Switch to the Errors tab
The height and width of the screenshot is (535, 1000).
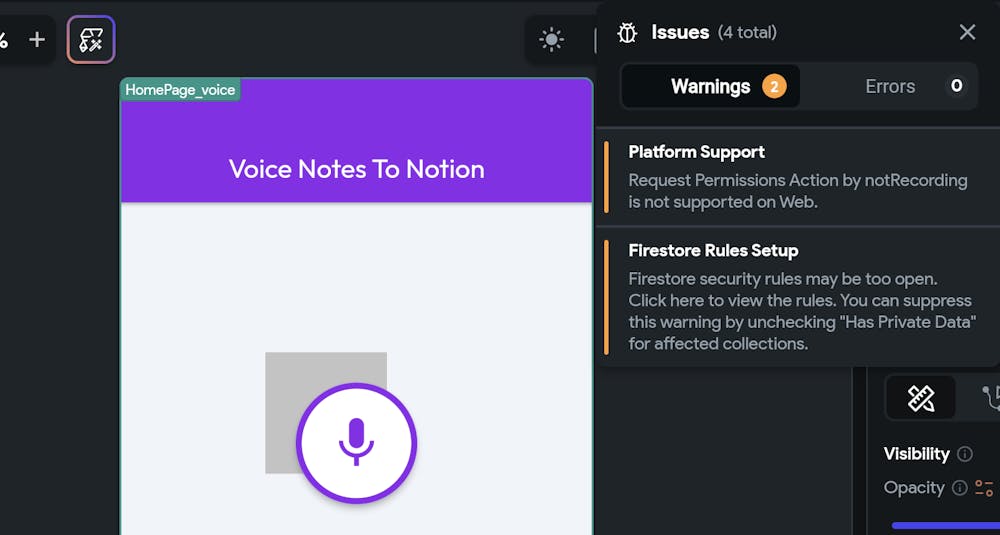tap(890, 86)
